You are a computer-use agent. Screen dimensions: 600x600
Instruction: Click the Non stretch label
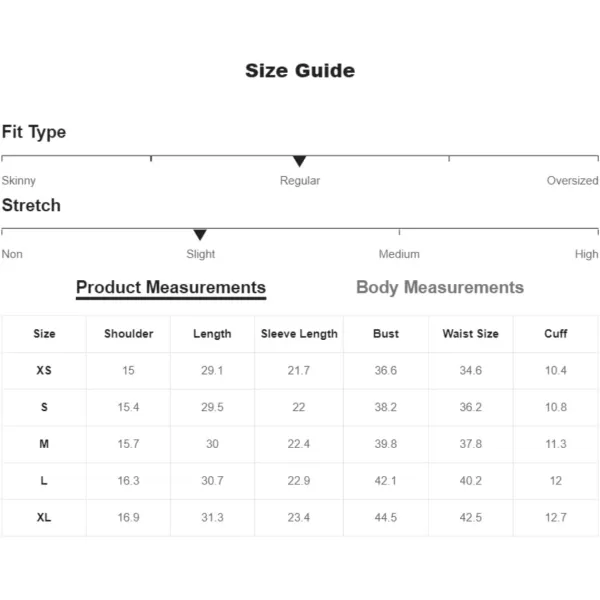pyautogui.click(x=12, y=254)
